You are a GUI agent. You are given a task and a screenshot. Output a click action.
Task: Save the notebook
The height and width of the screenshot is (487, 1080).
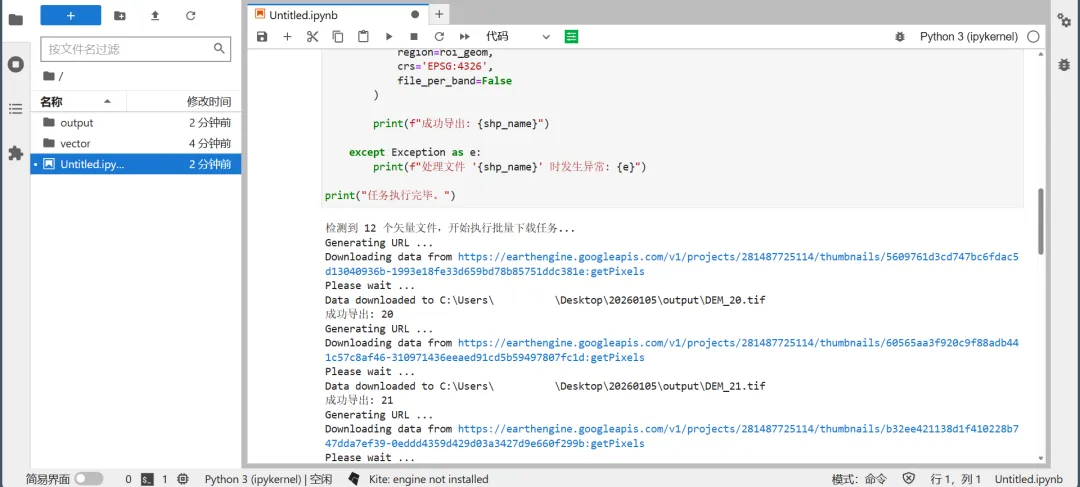[x=262, y=37]
